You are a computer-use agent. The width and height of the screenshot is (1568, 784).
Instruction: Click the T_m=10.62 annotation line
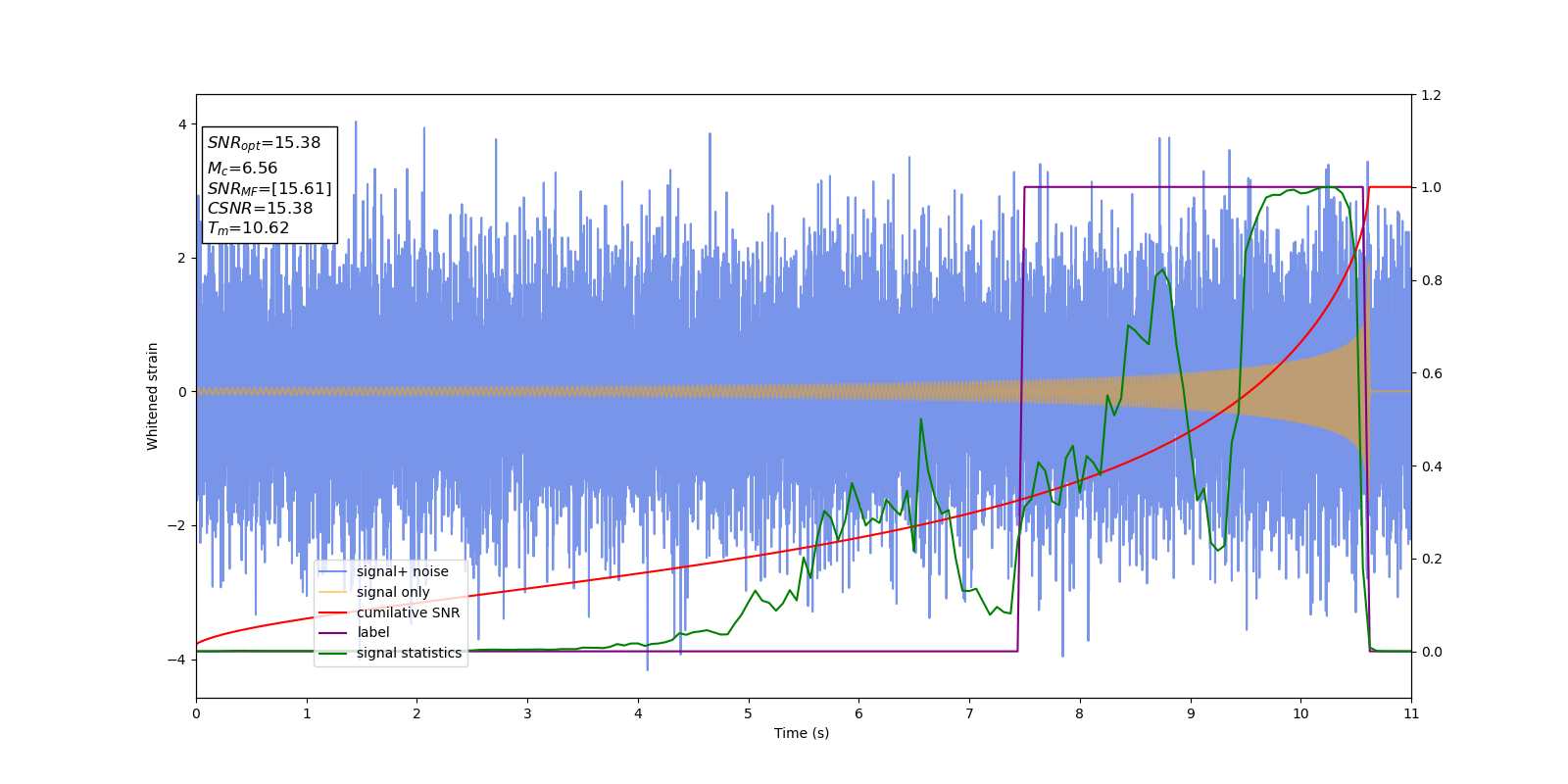[248, 228]
